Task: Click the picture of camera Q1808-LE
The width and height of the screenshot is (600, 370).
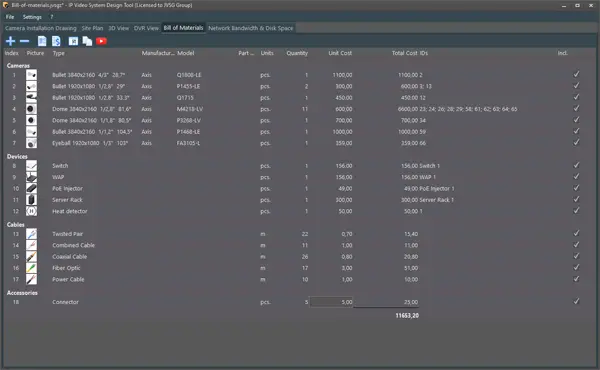Action: tap(31, 75)
